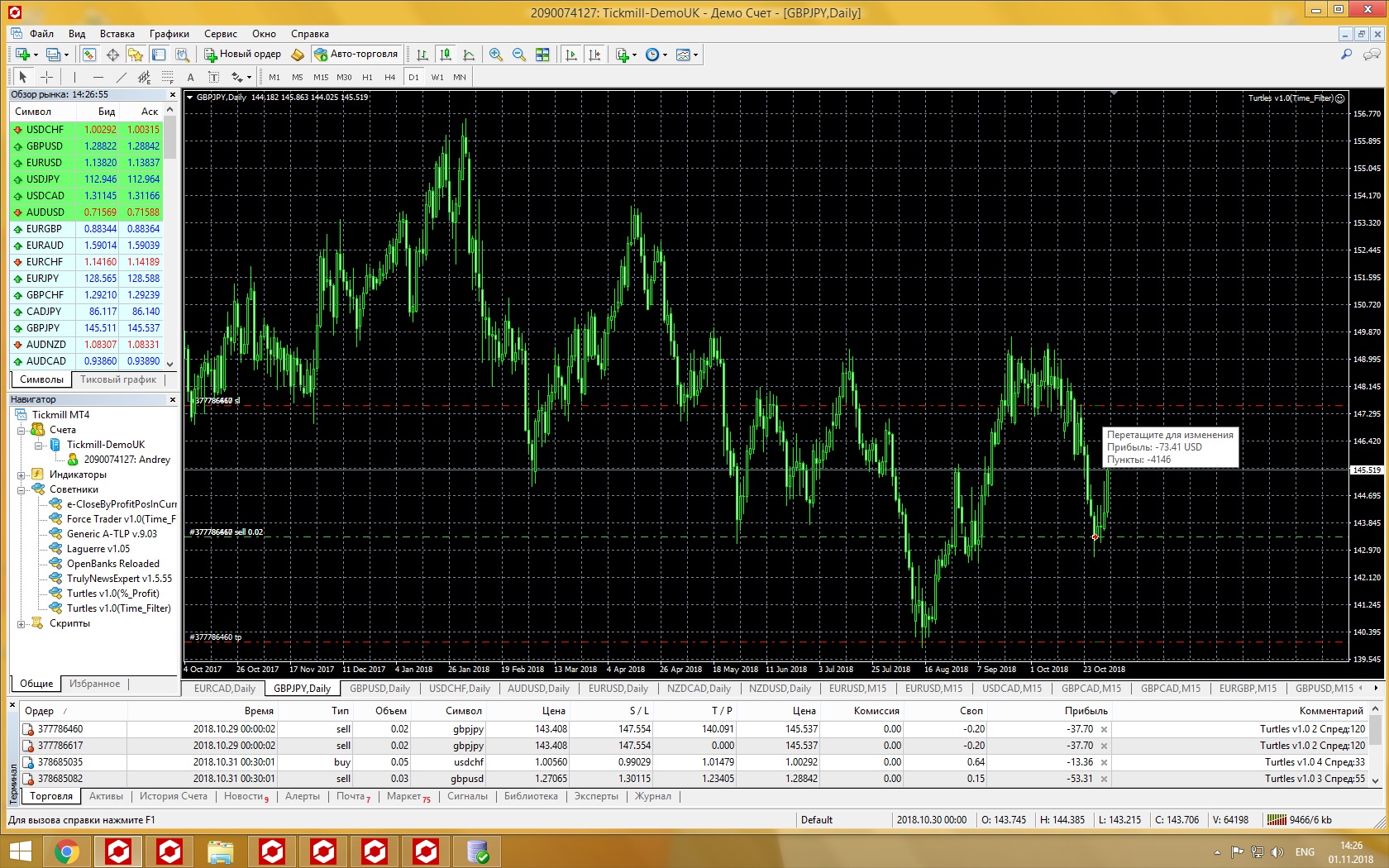
Task: Select the cursor arrow tool
Action: coord(23,77)
